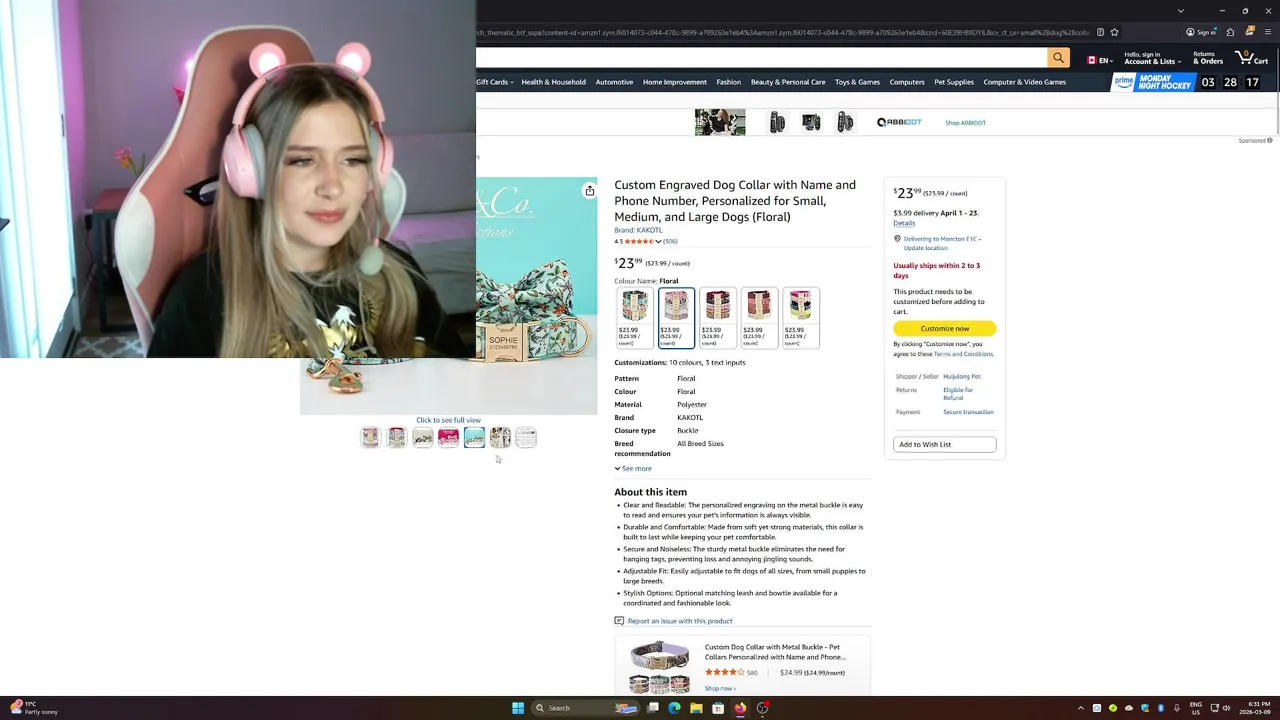Open the OBS icon in taskbar
Image resolution: width=1280 pixels, height=720 pixels.
[x=762, y=708]
